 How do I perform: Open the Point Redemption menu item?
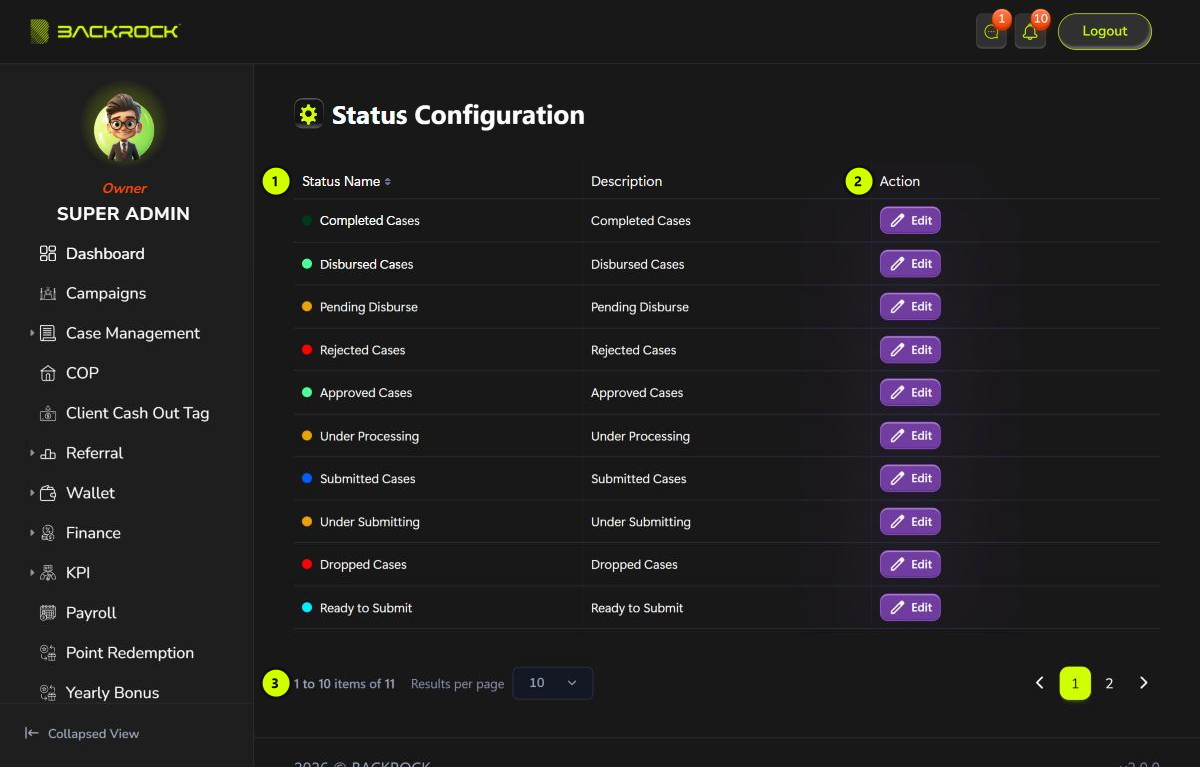[x=130, y=653]
